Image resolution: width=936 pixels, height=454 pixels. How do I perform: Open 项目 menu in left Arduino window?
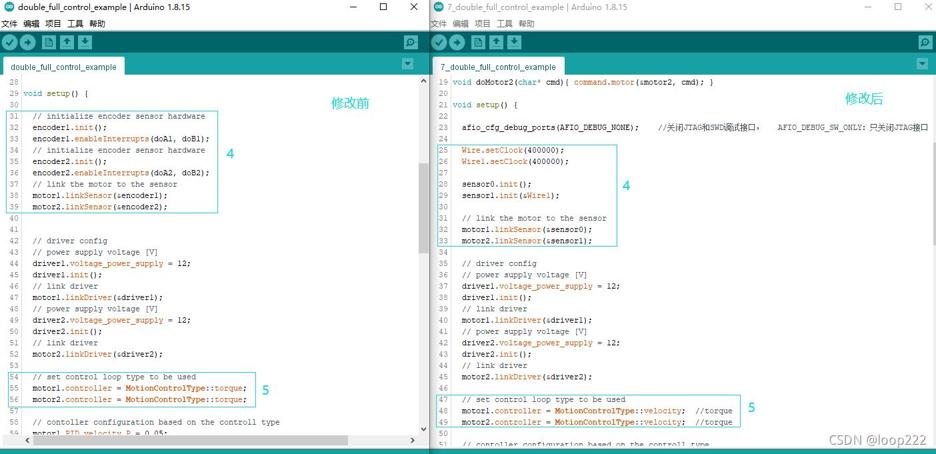[53, 24]
